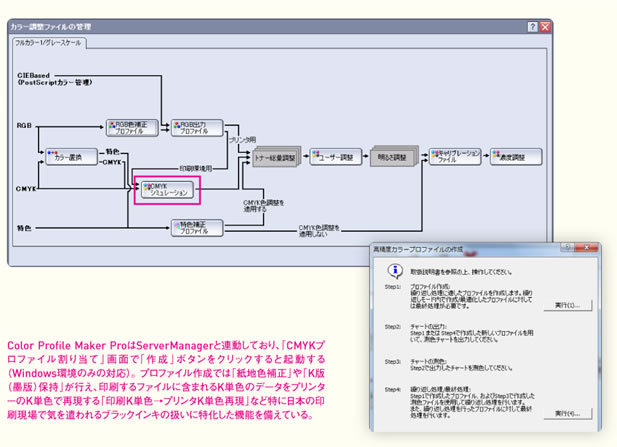Image resolution: width=617 pixels, height=447 pixels.
Task: Click the RGB input label
Action: tap(24, 126)
